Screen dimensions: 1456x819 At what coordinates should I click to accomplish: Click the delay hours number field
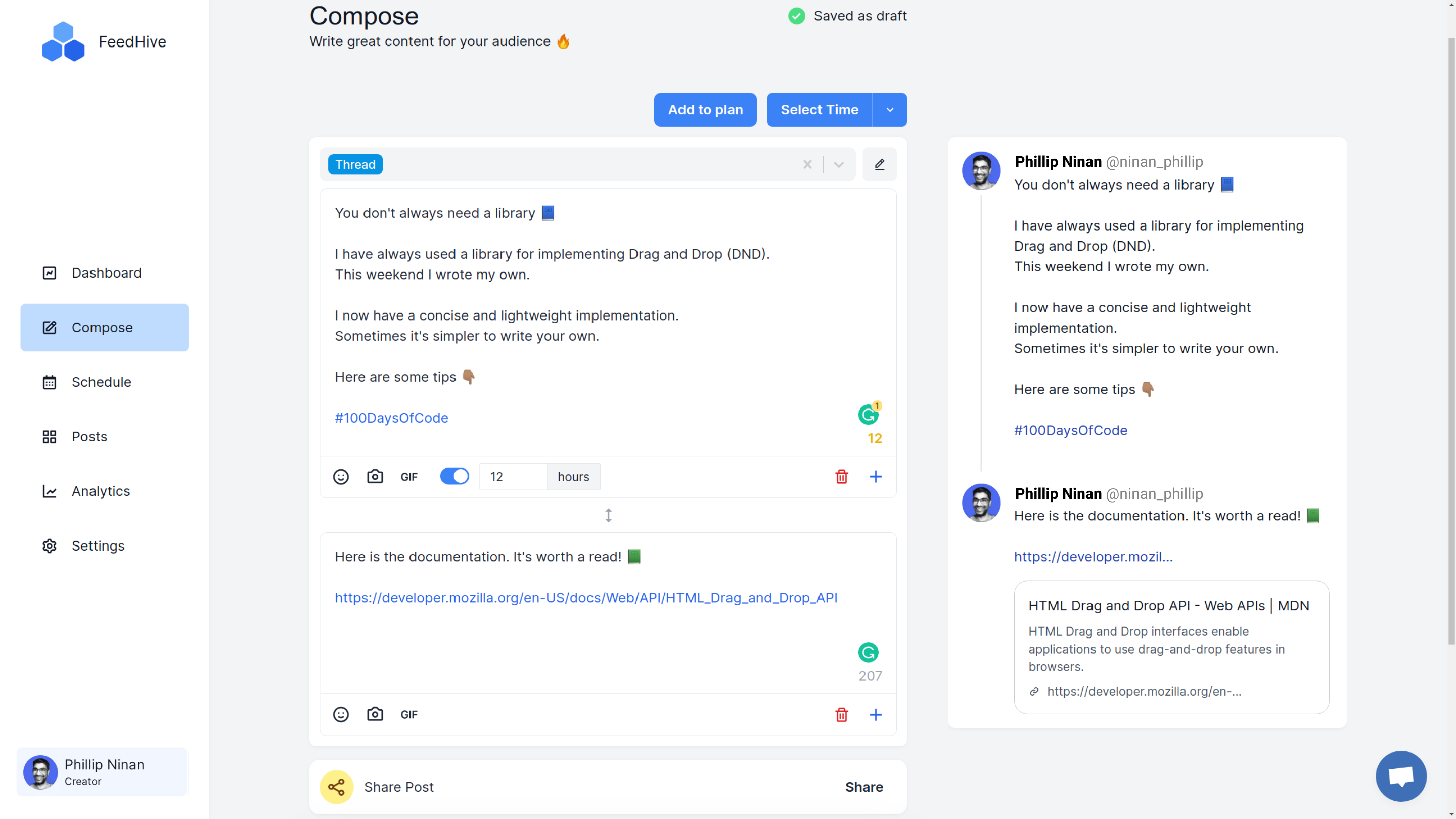click(x=513, y=477)
